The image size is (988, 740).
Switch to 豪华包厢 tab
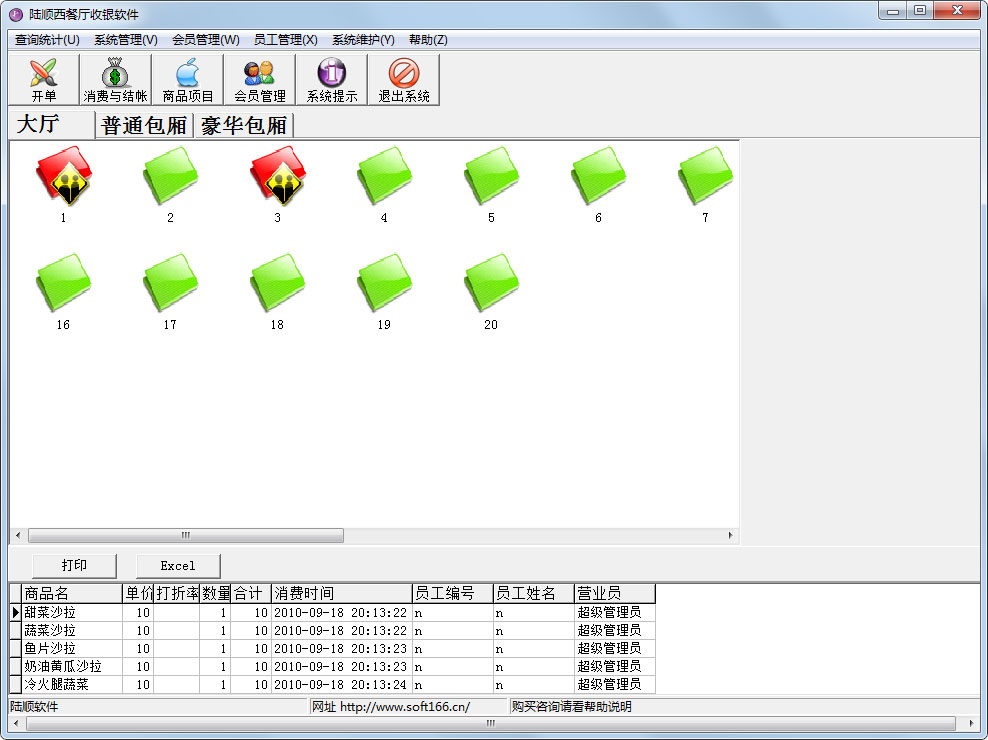click(x=244, y=125)
